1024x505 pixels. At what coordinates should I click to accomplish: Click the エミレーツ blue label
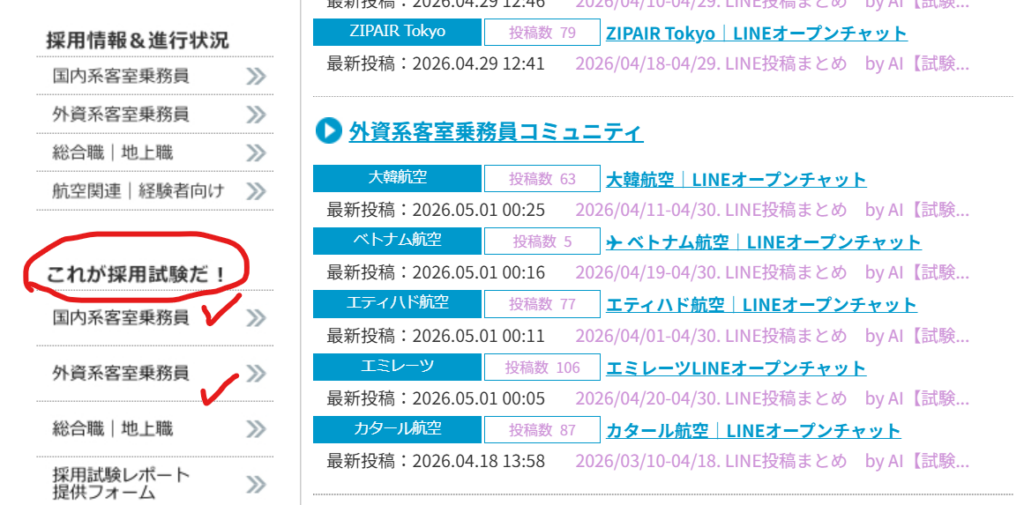tap(397, 367)
